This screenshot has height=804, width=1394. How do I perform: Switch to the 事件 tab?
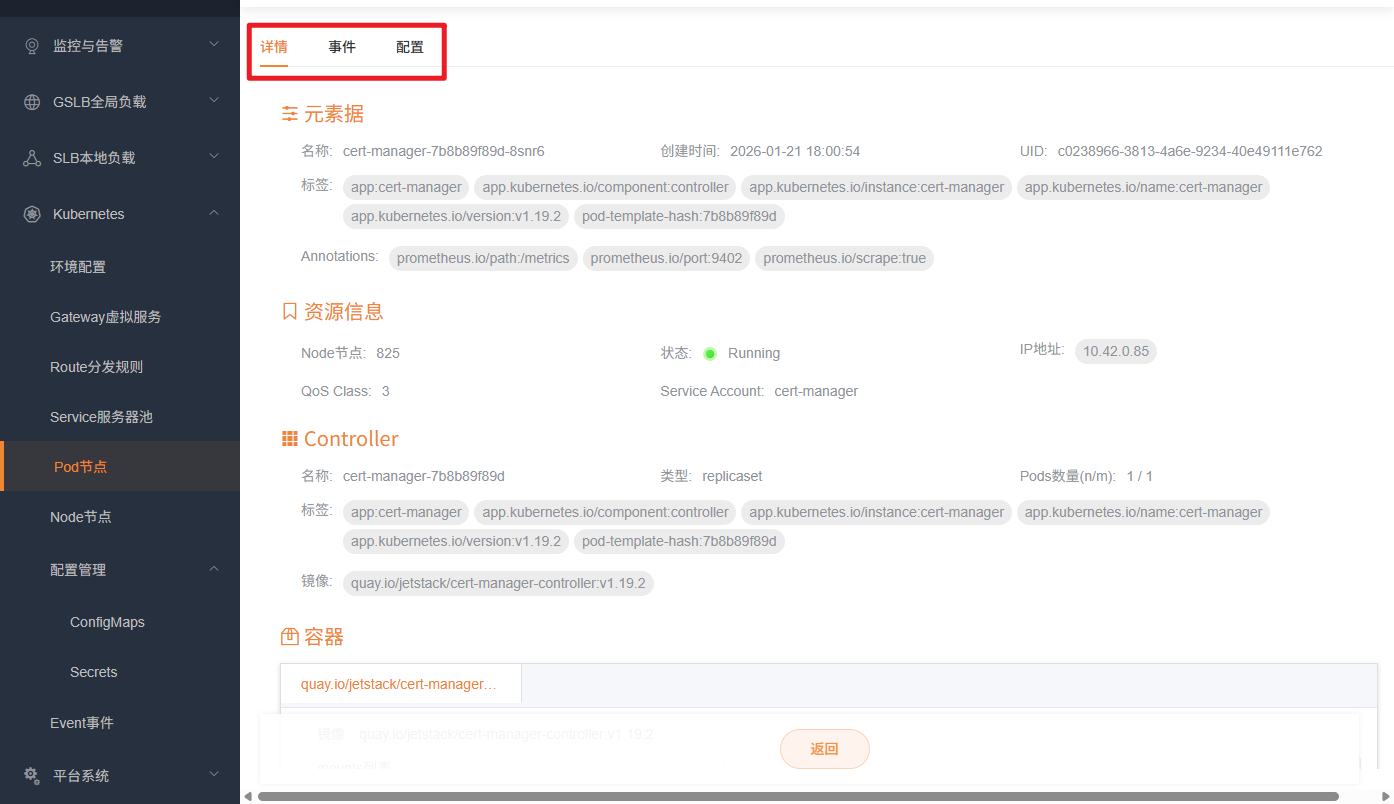tap(342, 46)
